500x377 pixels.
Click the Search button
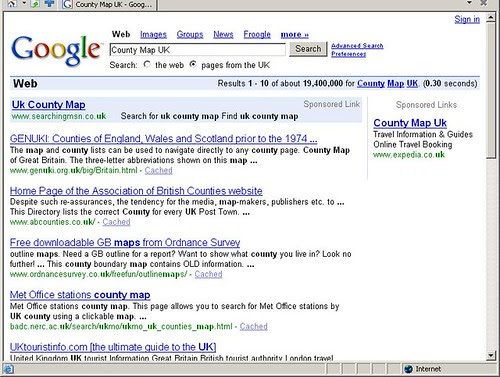pyautogui.click(x=308, y=49)
